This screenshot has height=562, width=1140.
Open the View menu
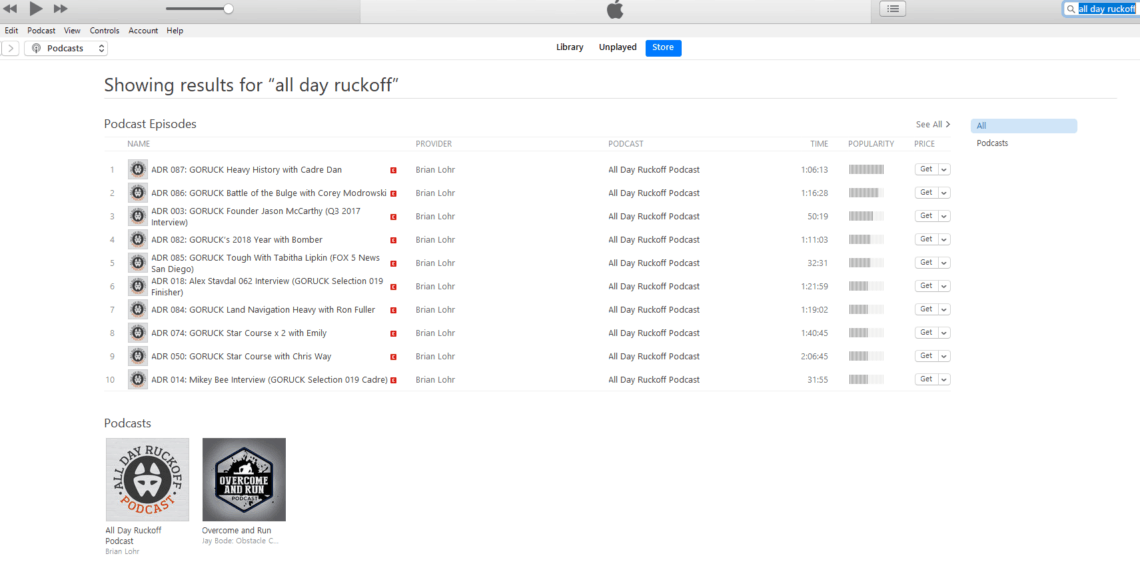point(72,31)
